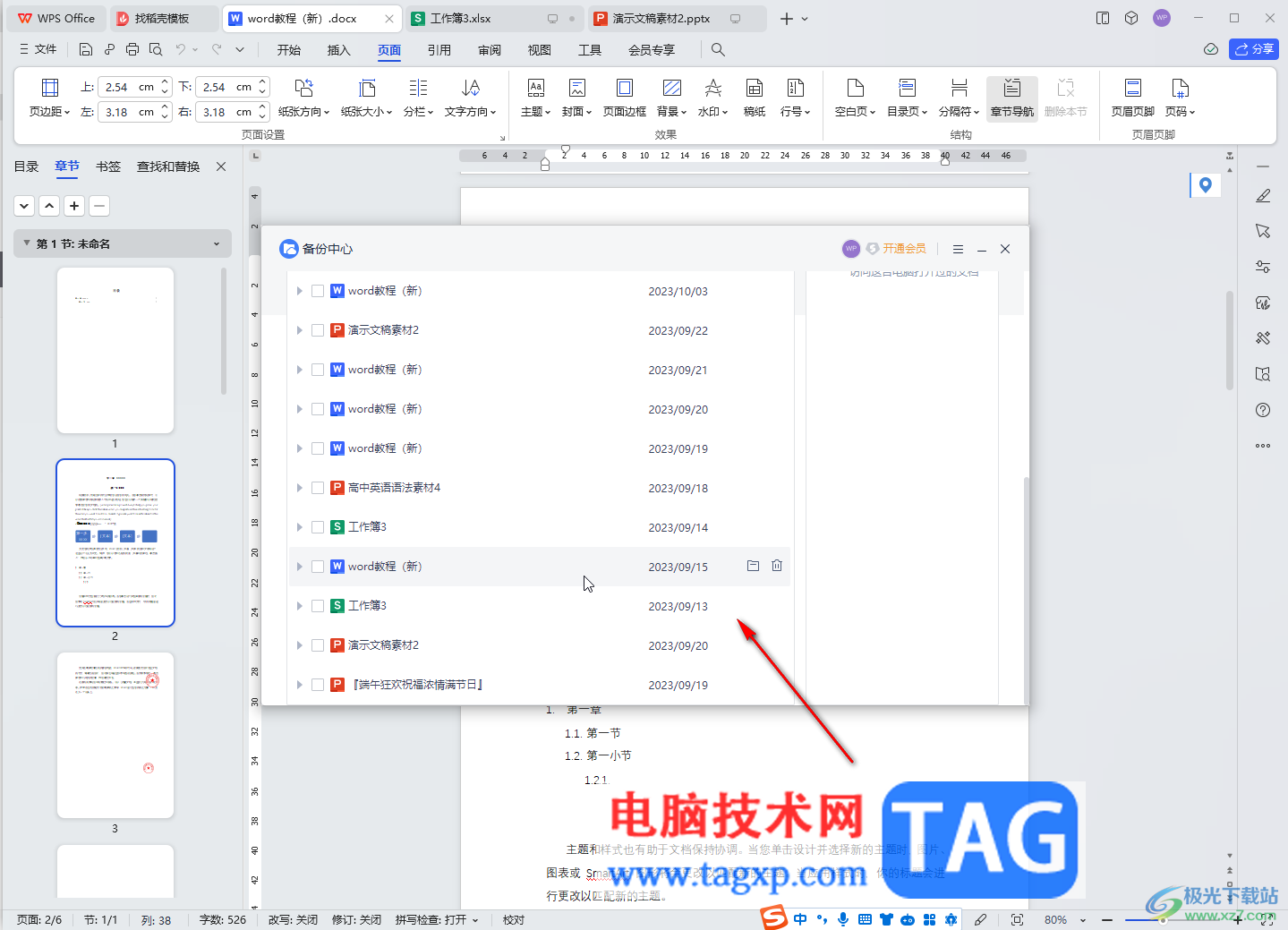1288x930 pixels.
Task: Open line numbers options
Action: tap(795, 98)
